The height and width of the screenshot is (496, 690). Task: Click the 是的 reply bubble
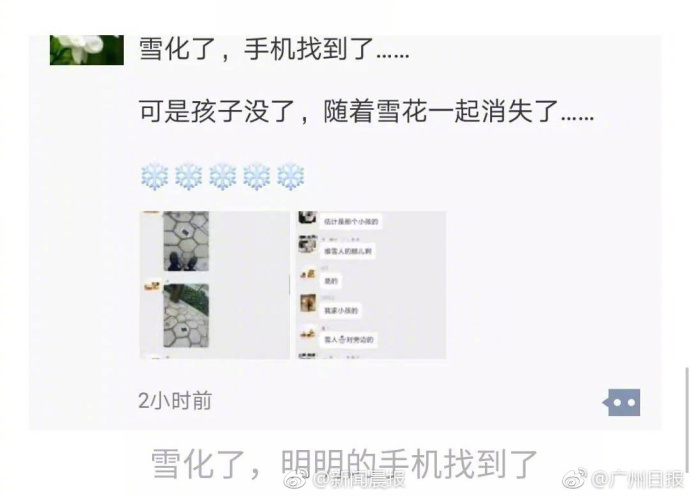(x=331, y=281)
